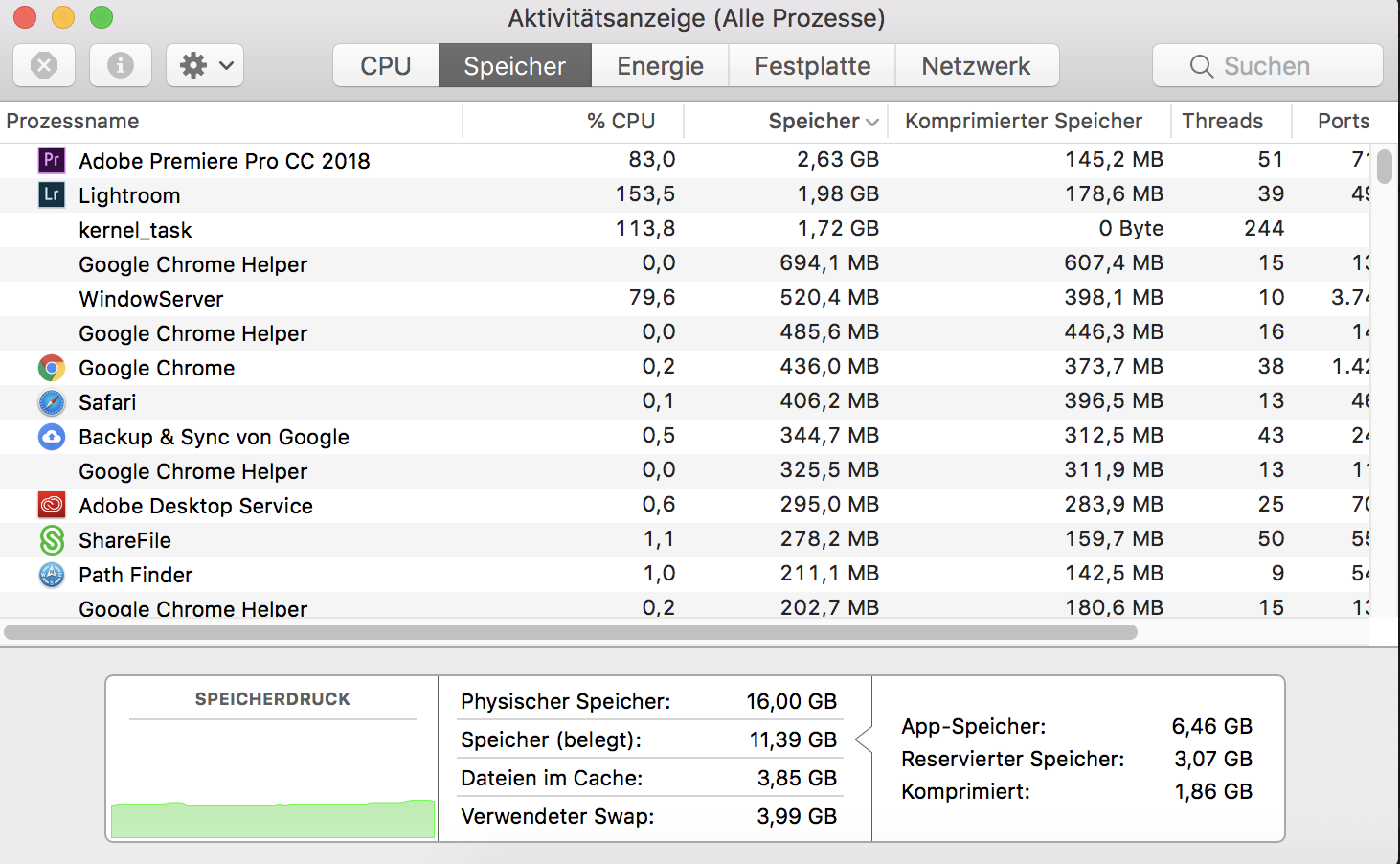Click the Path Finder icon
1400x864 pixels.
pyautogui.click(x=52, y=575)
